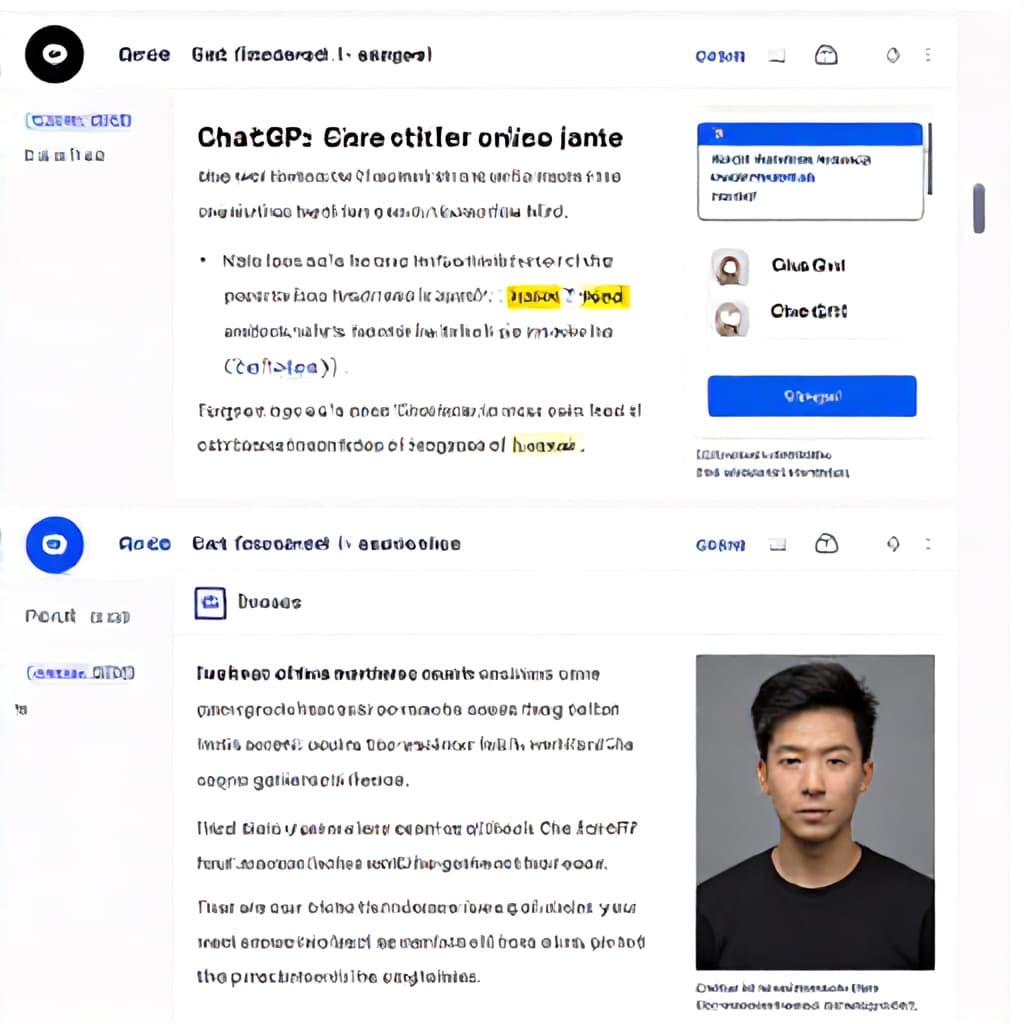The width and height of the screenshot is (1024, 1024).
Task: Click the blue circular avatar icon
Action: tap(54, 545)
